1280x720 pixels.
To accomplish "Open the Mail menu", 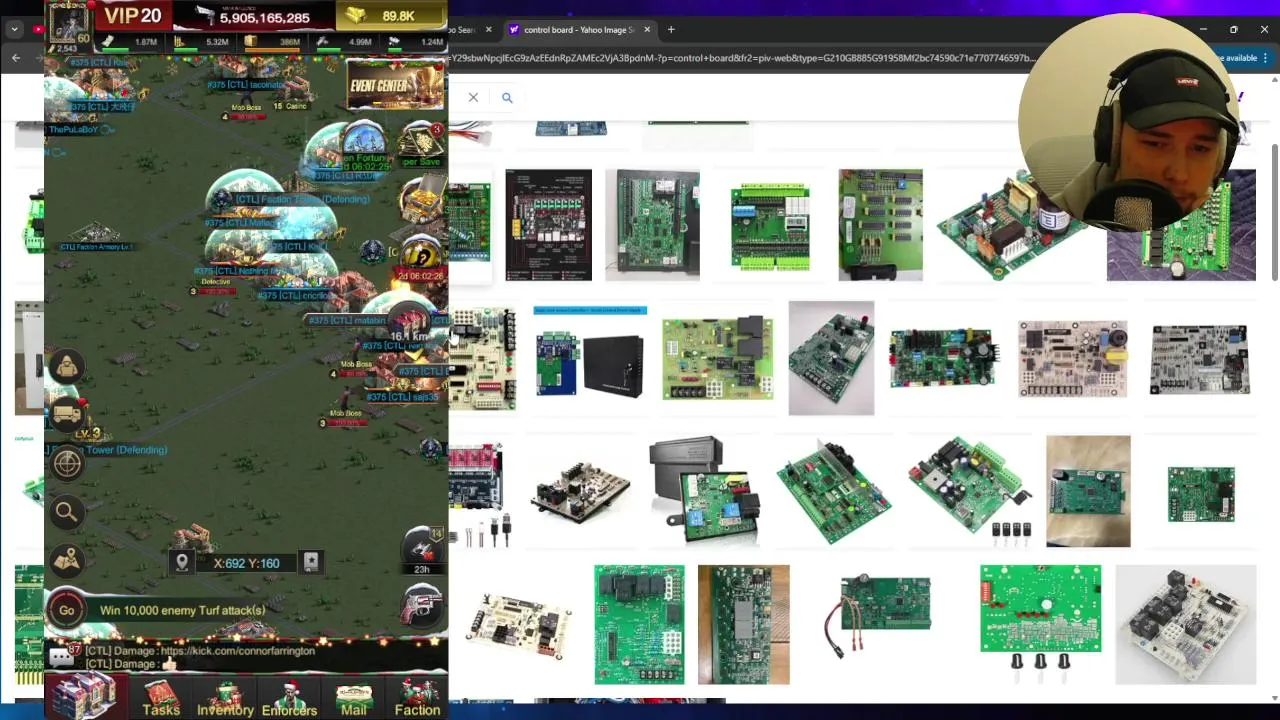I will (353, 698).
